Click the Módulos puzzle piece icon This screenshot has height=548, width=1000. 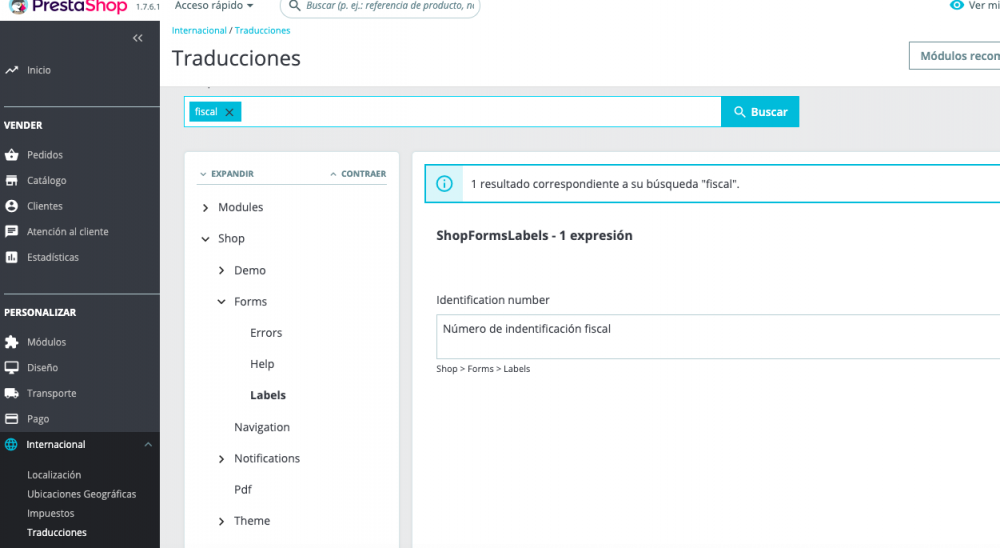pos(11,342)
